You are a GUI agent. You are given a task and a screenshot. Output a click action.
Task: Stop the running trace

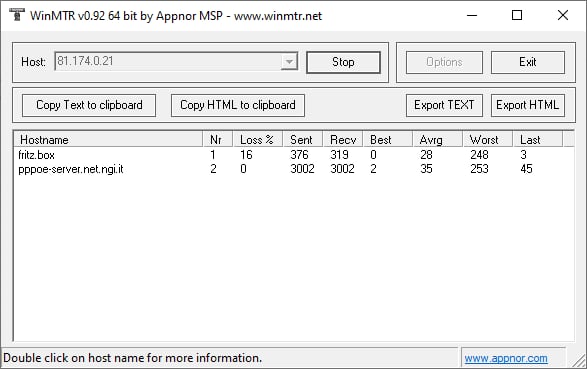(343, 62)
